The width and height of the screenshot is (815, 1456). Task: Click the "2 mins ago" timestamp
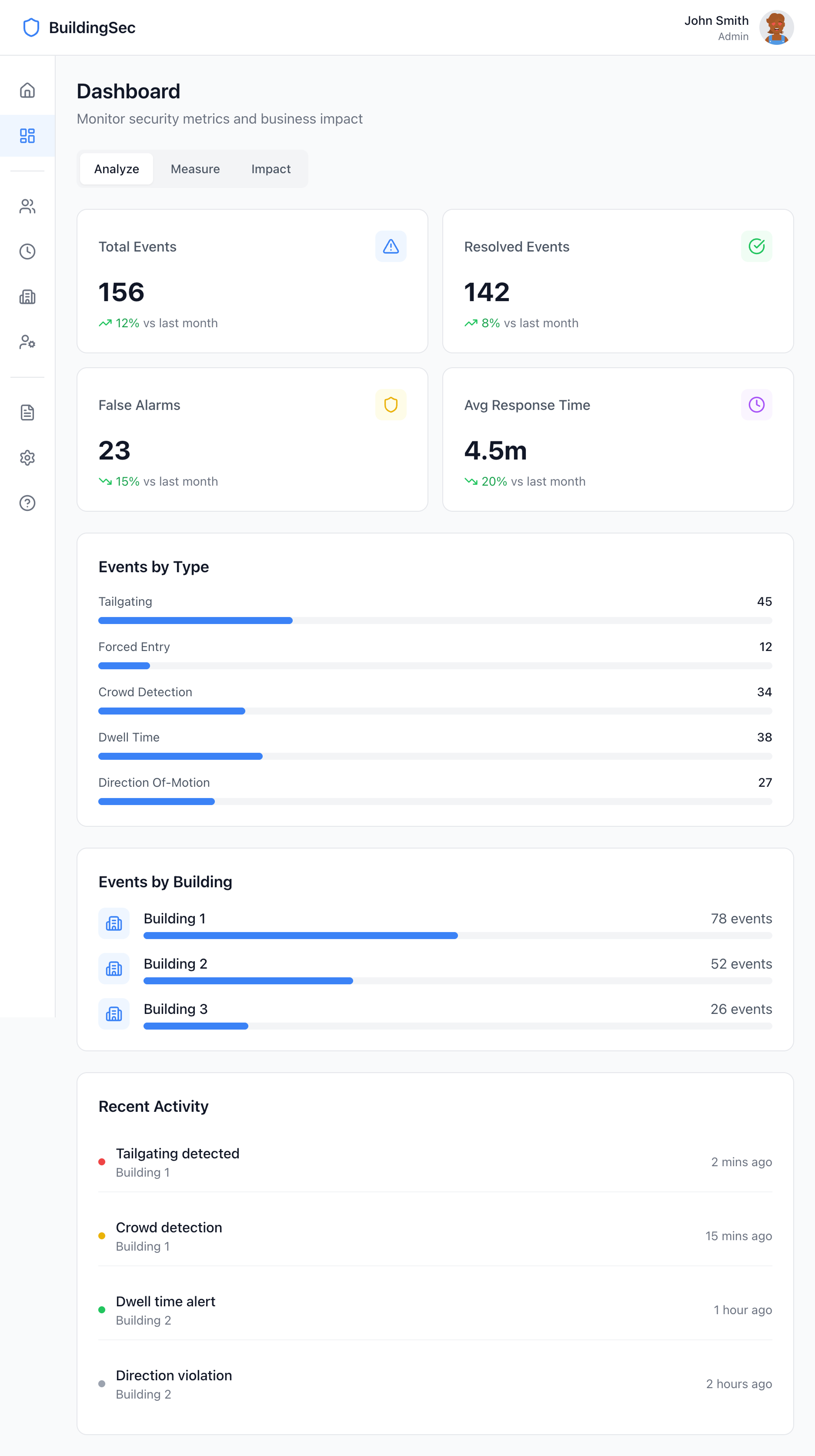point(741,1162)
